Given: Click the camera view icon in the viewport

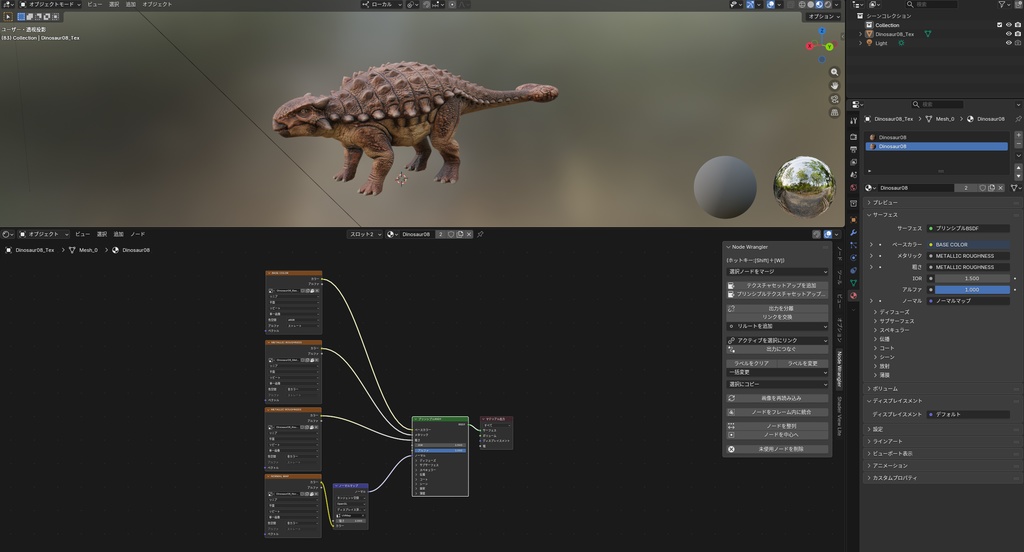Looking at the screenshot, I should pyautogui.click(x=834, y=99).
